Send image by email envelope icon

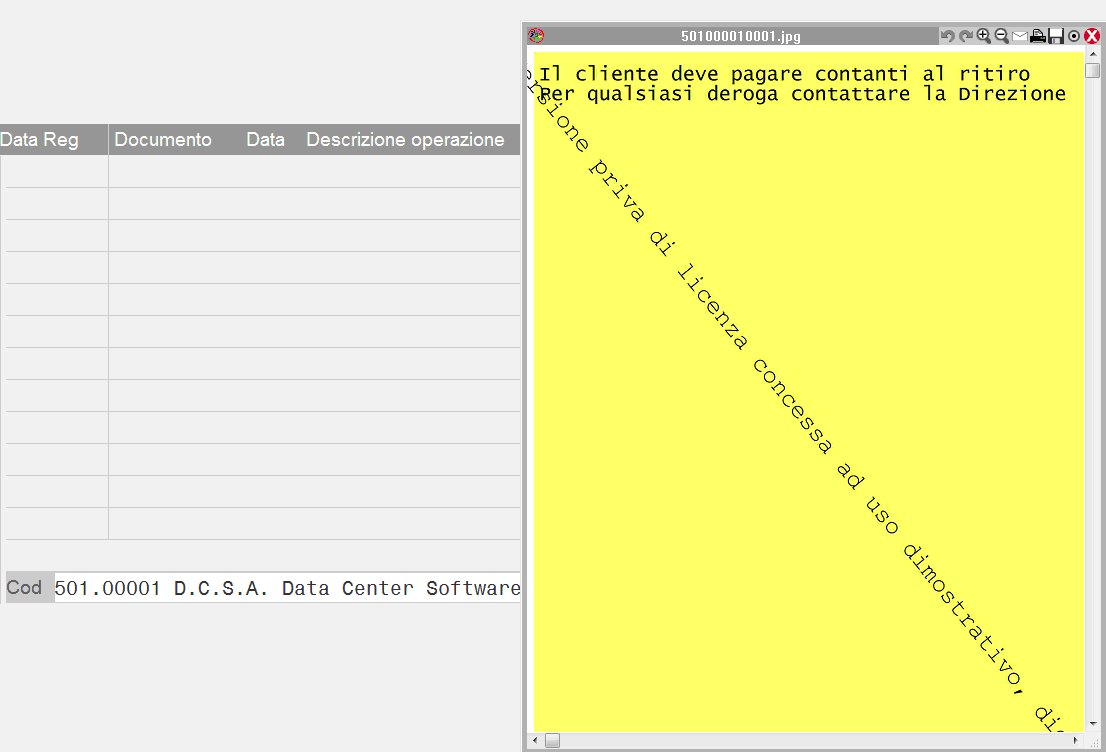1019,36
